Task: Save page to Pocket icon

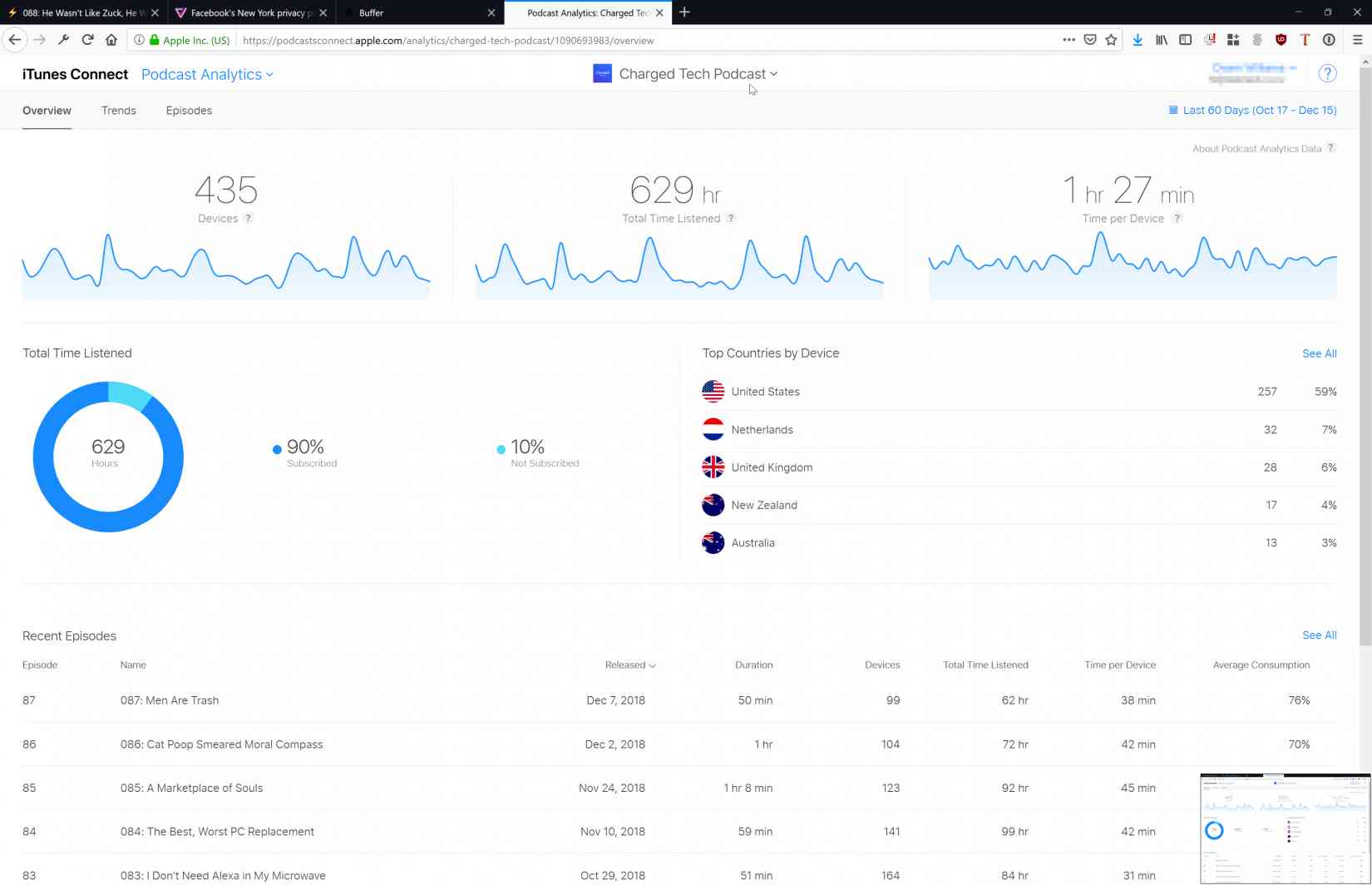Action: [x=1090, y=40]
